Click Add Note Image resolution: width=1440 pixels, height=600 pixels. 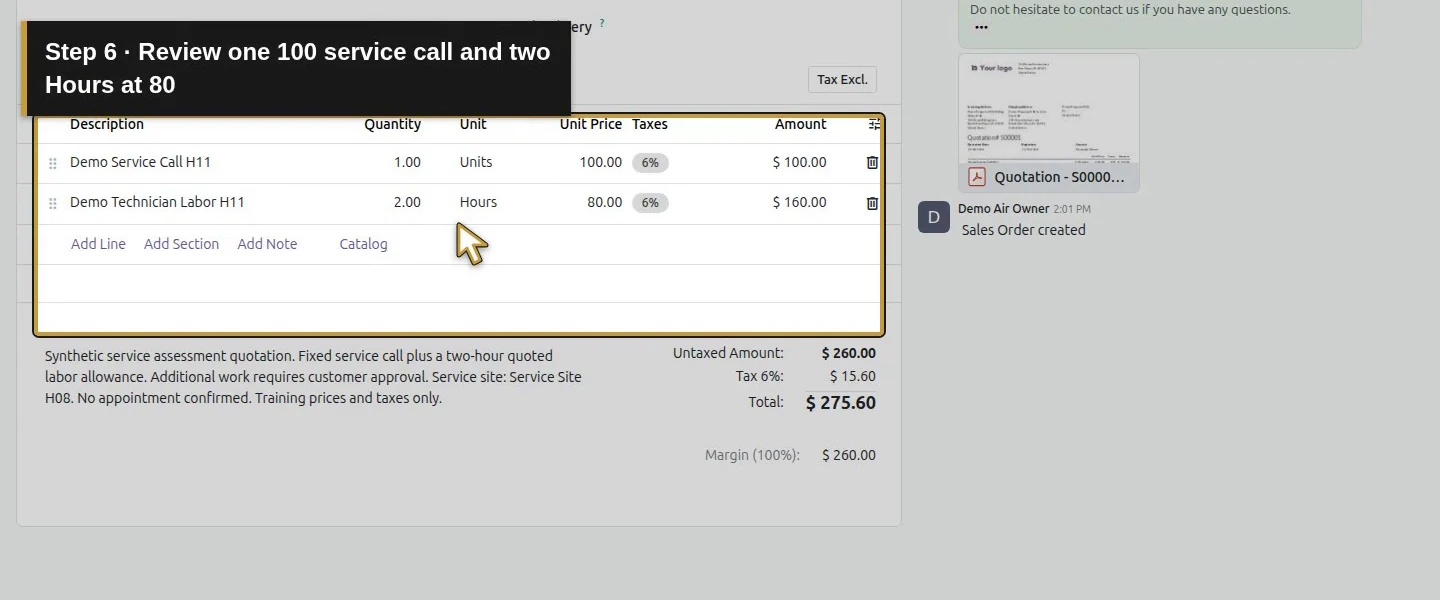pos(267,244)
